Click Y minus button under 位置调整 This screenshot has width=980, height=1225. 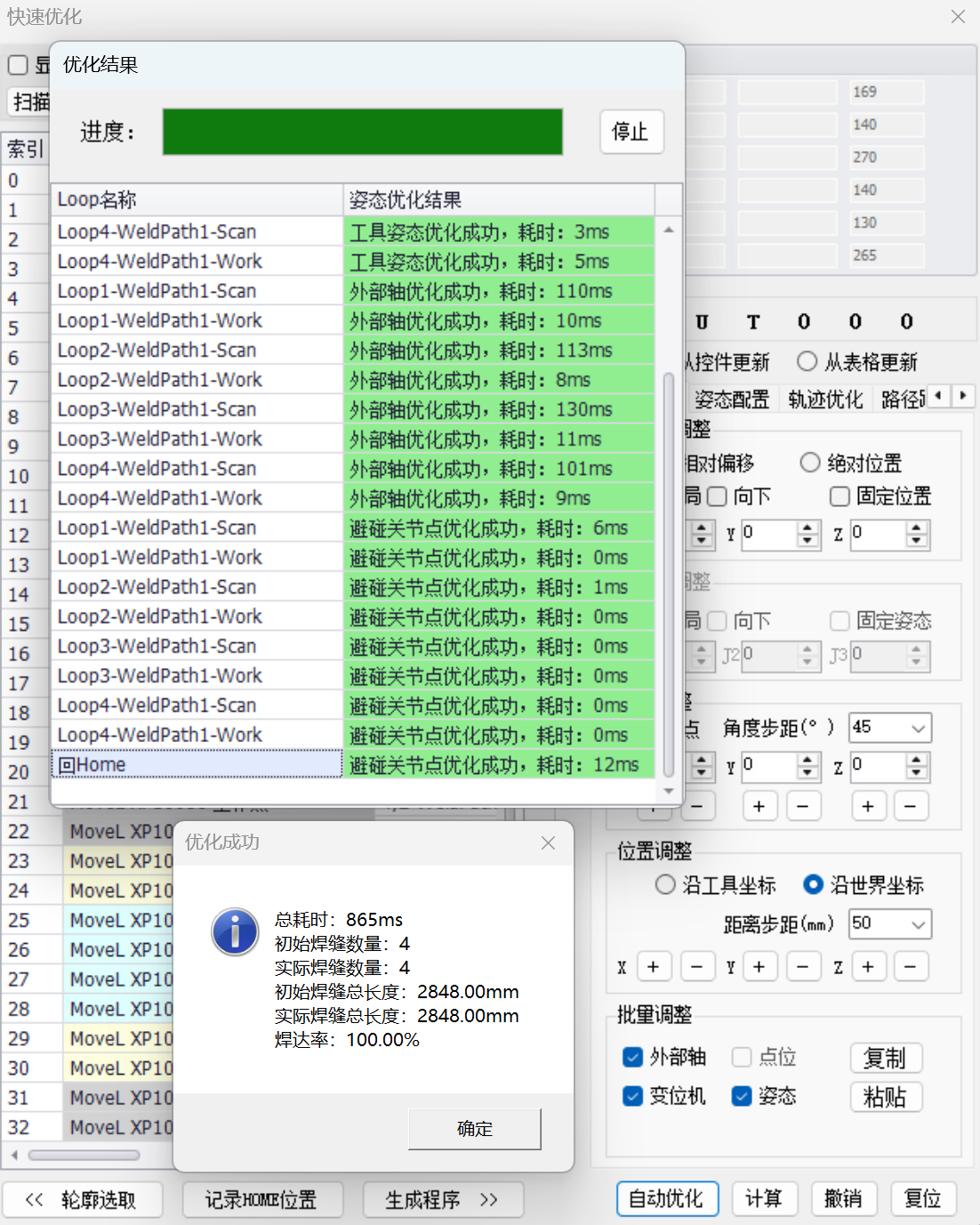803,966
